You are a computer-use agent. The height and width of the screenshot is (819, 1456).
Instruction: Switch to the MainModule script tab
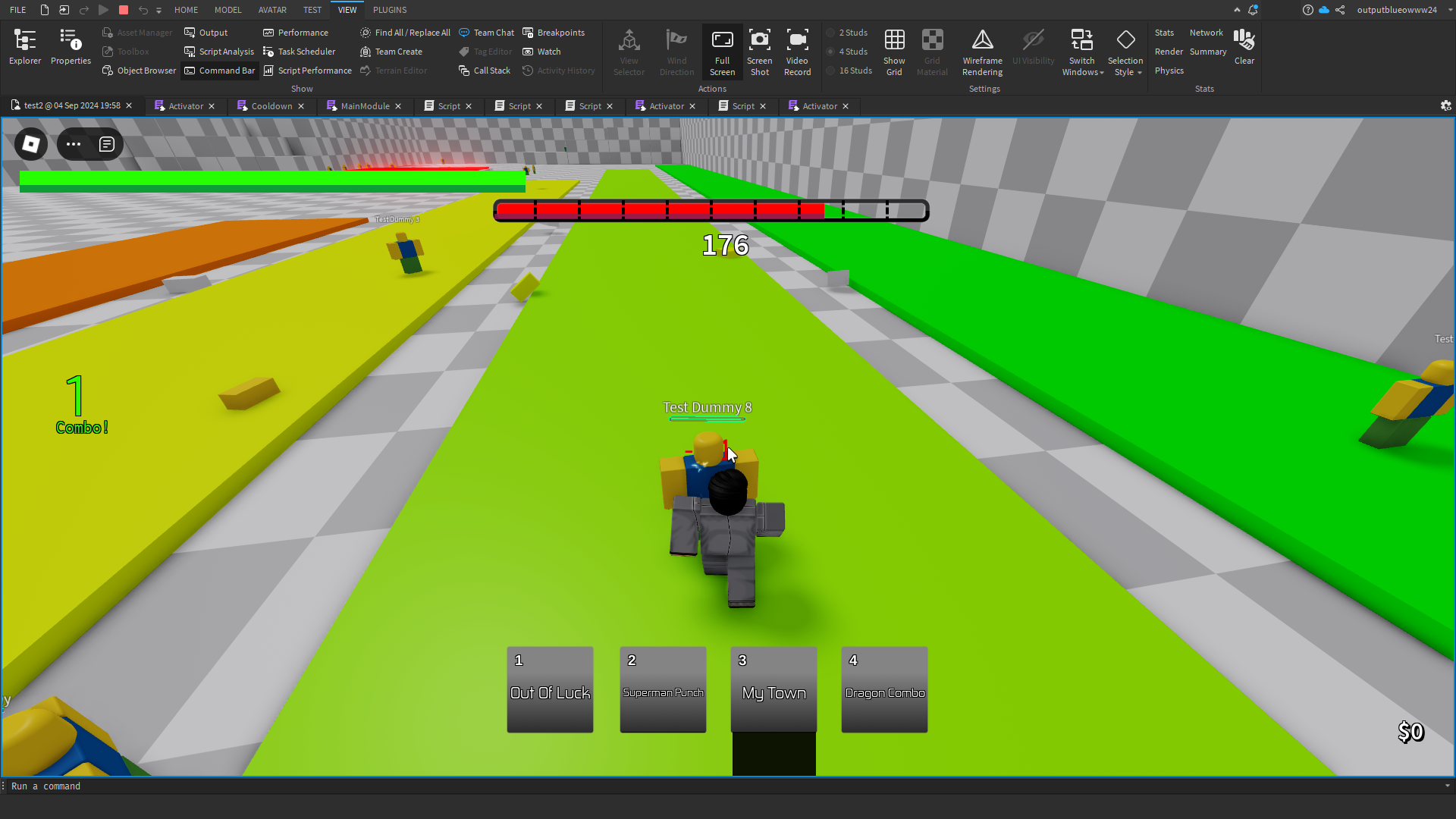coord(364,106)
